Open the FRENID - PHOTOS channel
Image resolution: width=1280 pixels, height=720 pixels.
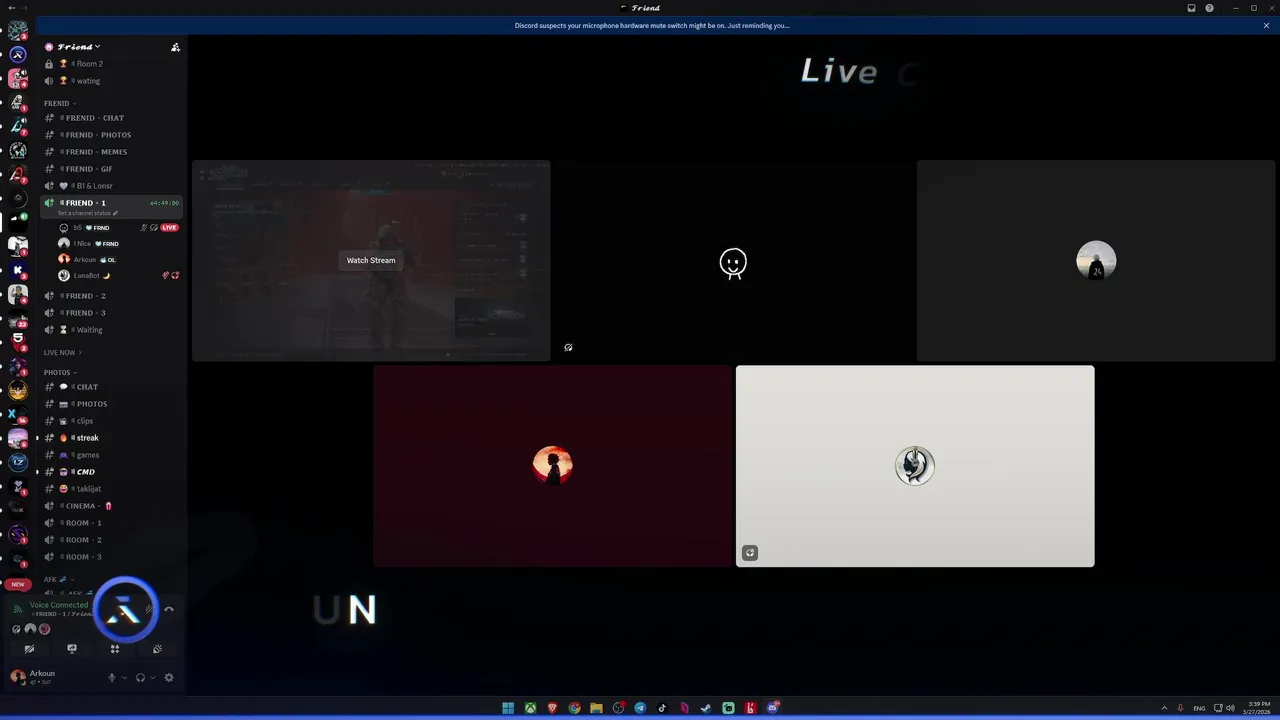pyautogui.click(x=111, y=135)
